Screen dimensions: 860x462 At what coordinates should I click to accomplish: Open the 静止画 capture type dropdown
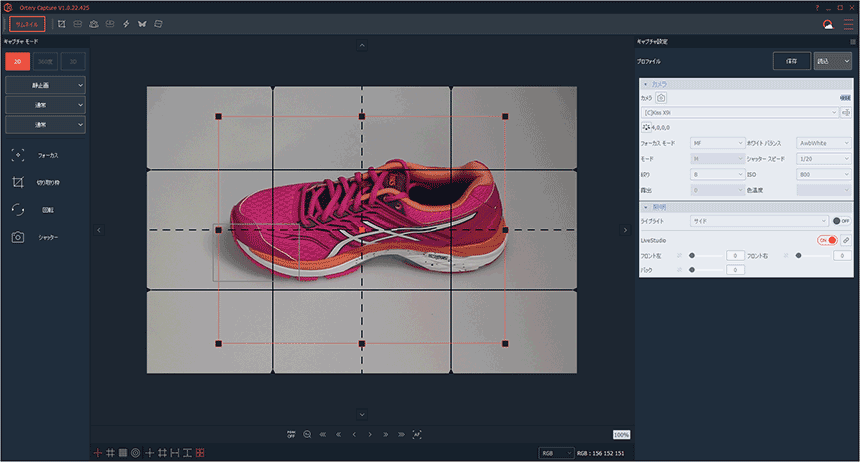point(45,85)
